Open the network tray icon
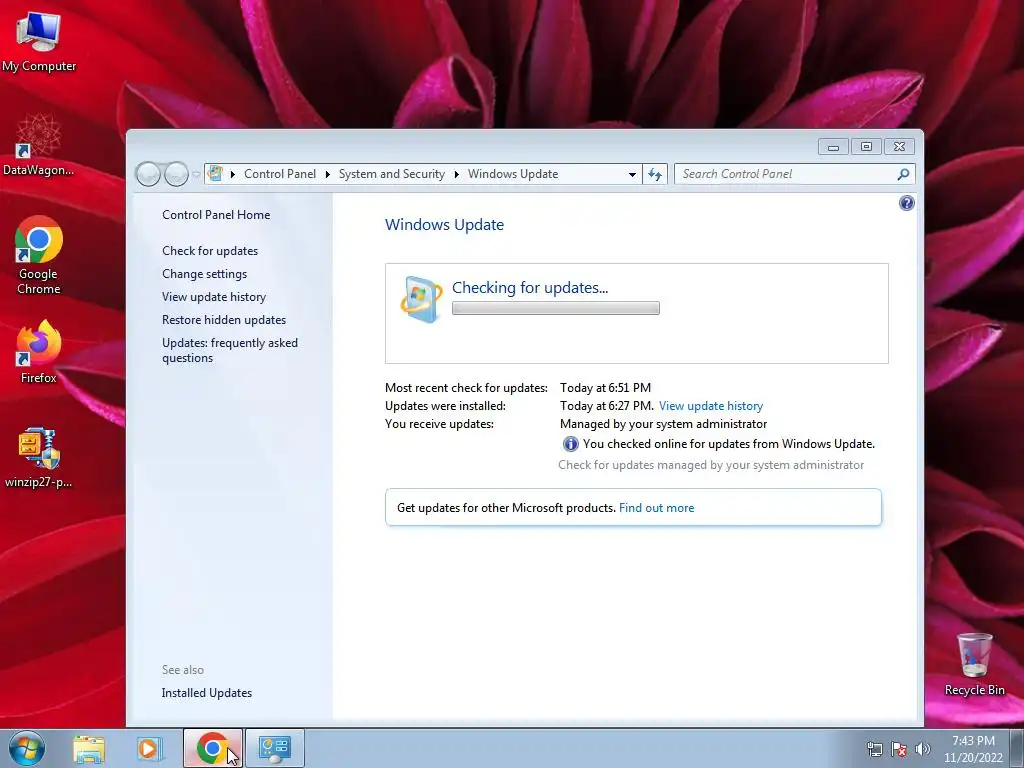 click(x=874, y=749)
